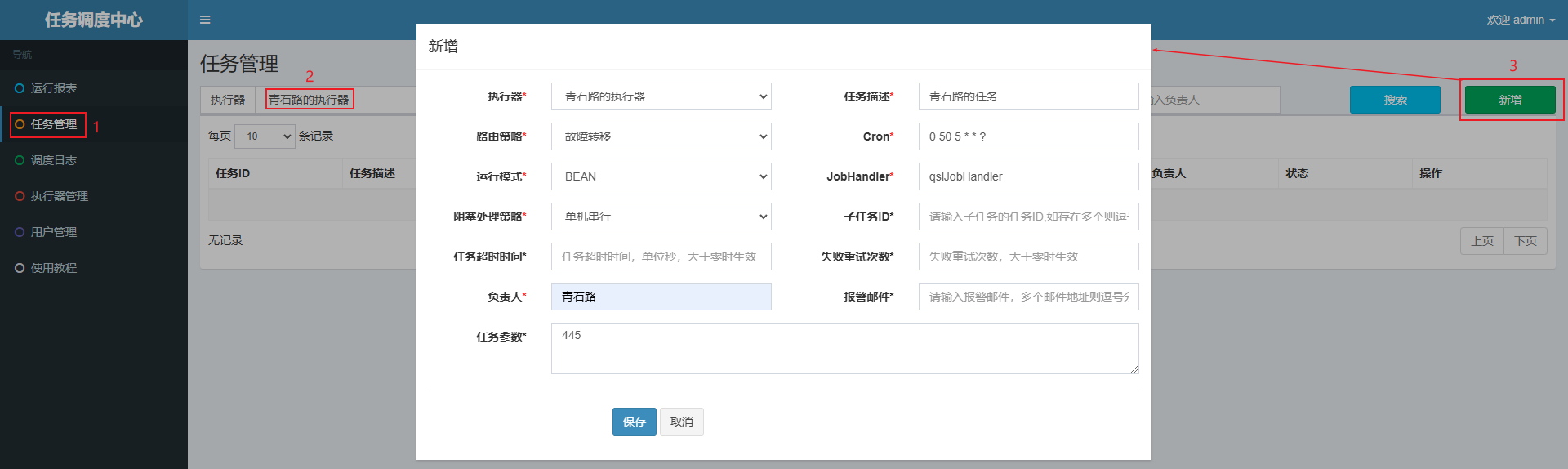The image size is (1568, 469).
Task: Click the 执行器管理 circle icon
Action: tap(20, 196)
